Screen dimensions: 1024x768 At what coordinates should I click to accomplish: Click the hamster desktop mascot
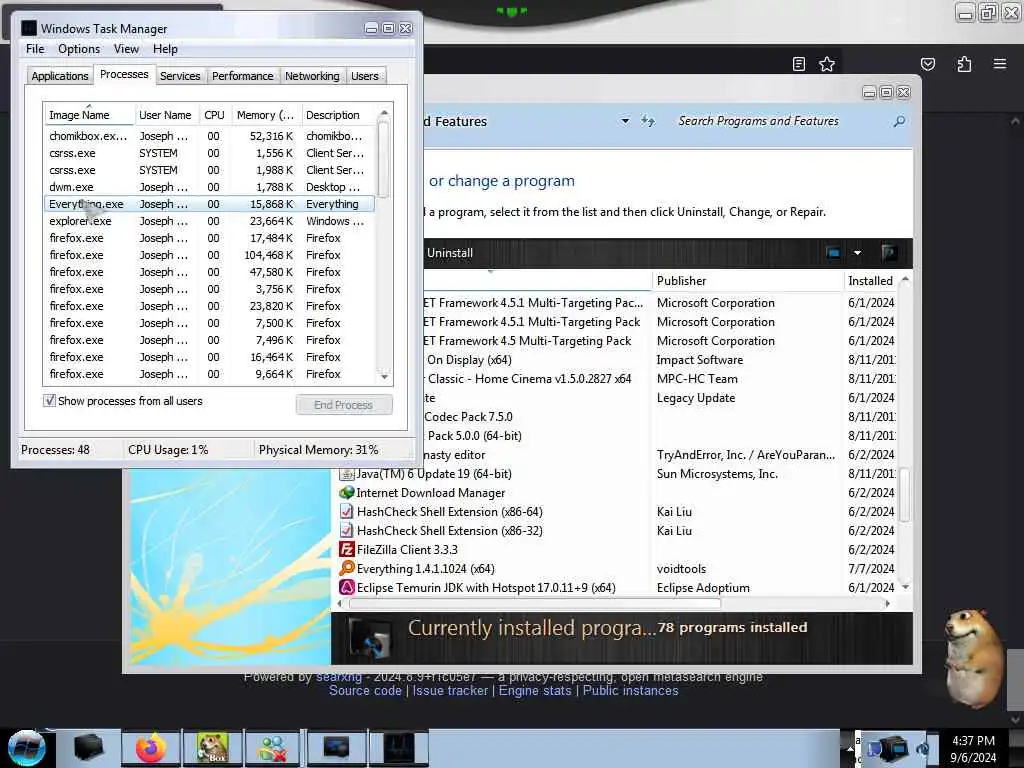pos(973,658)
